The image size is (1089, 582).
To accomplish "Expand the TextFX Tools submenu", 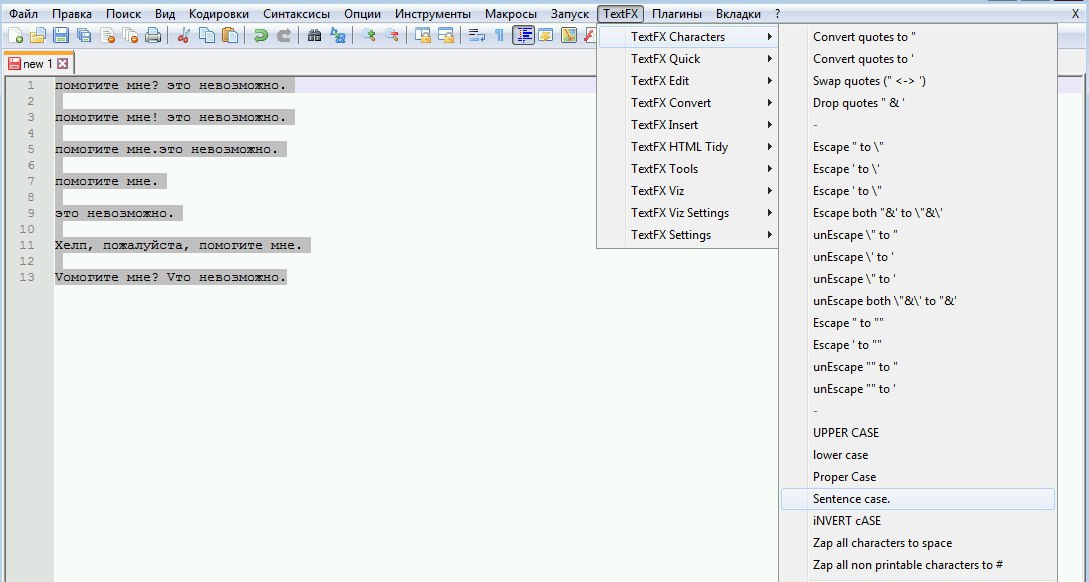I will tap(688, 169).
